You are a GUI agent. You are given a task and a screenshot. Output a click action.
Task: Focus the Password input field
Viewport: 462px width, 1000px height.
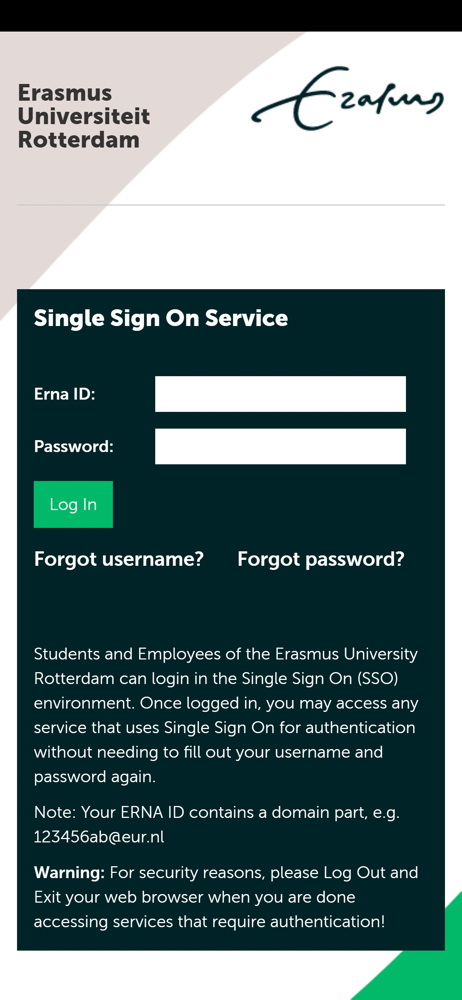point(280,446)
